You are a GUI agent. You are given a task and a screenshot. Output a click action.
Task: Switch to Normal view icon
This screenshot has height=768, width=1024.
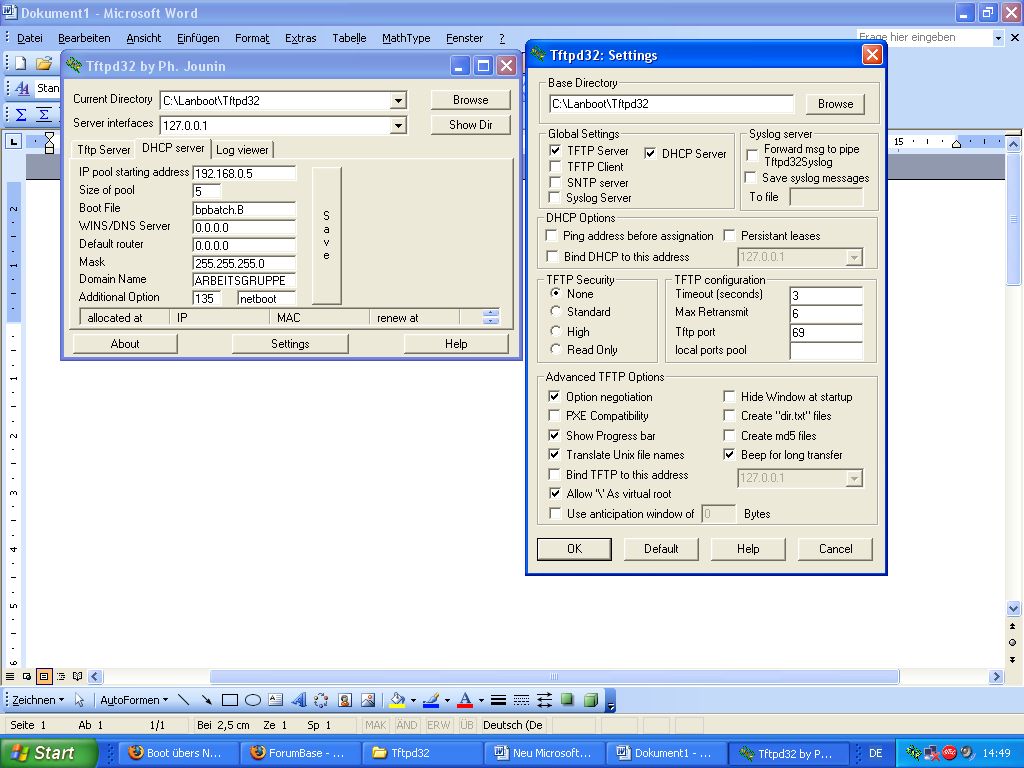pyautogui.click(x=10, y=677)
